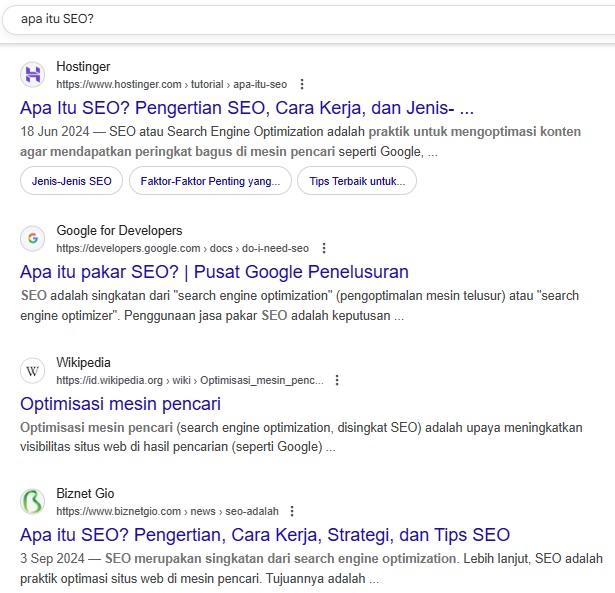Click the 'Biznet Gio' site name
615x593 pixels.
(85, 494)
